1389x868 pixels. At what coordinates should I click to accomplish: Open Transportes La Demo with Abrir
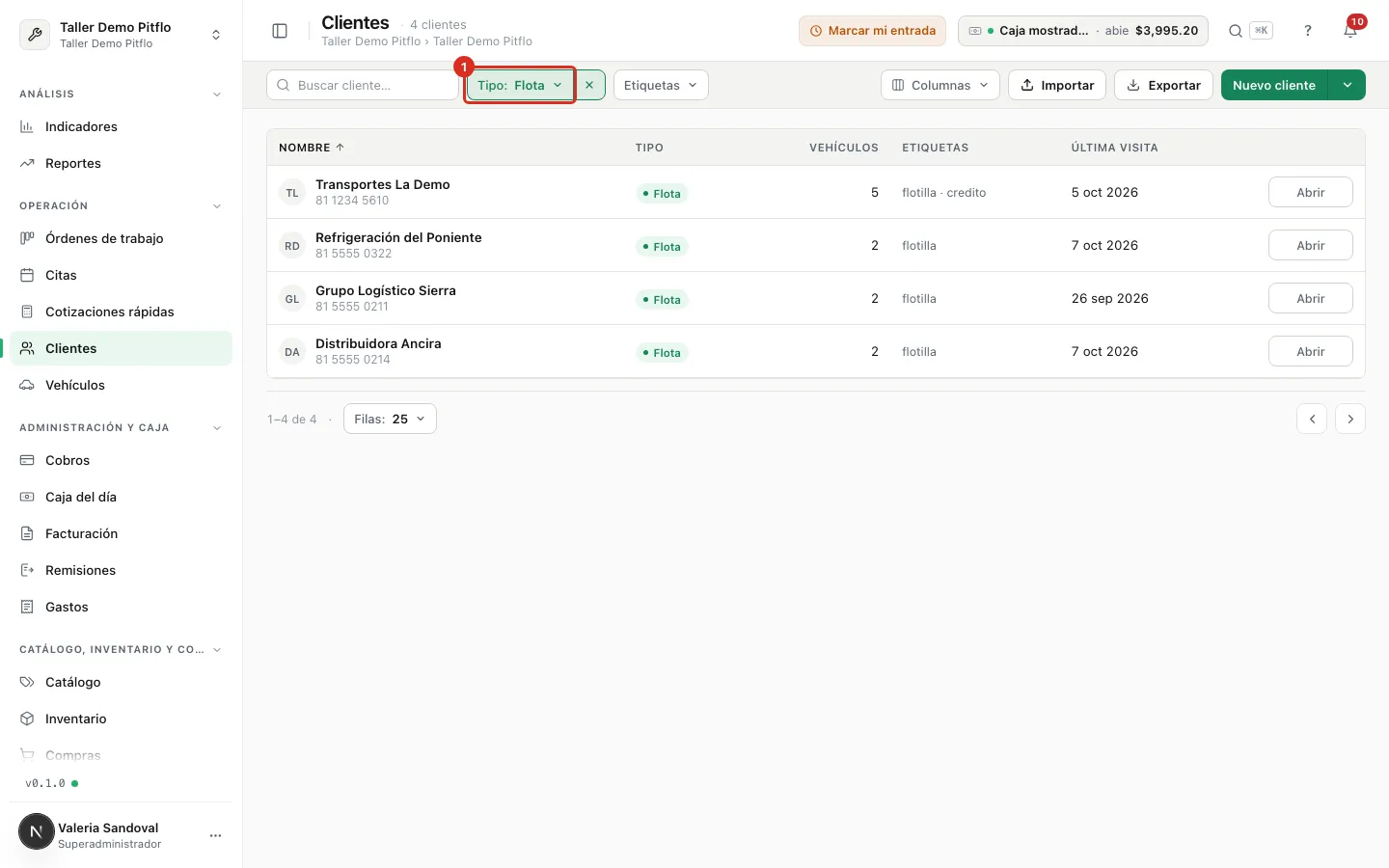1310,192
